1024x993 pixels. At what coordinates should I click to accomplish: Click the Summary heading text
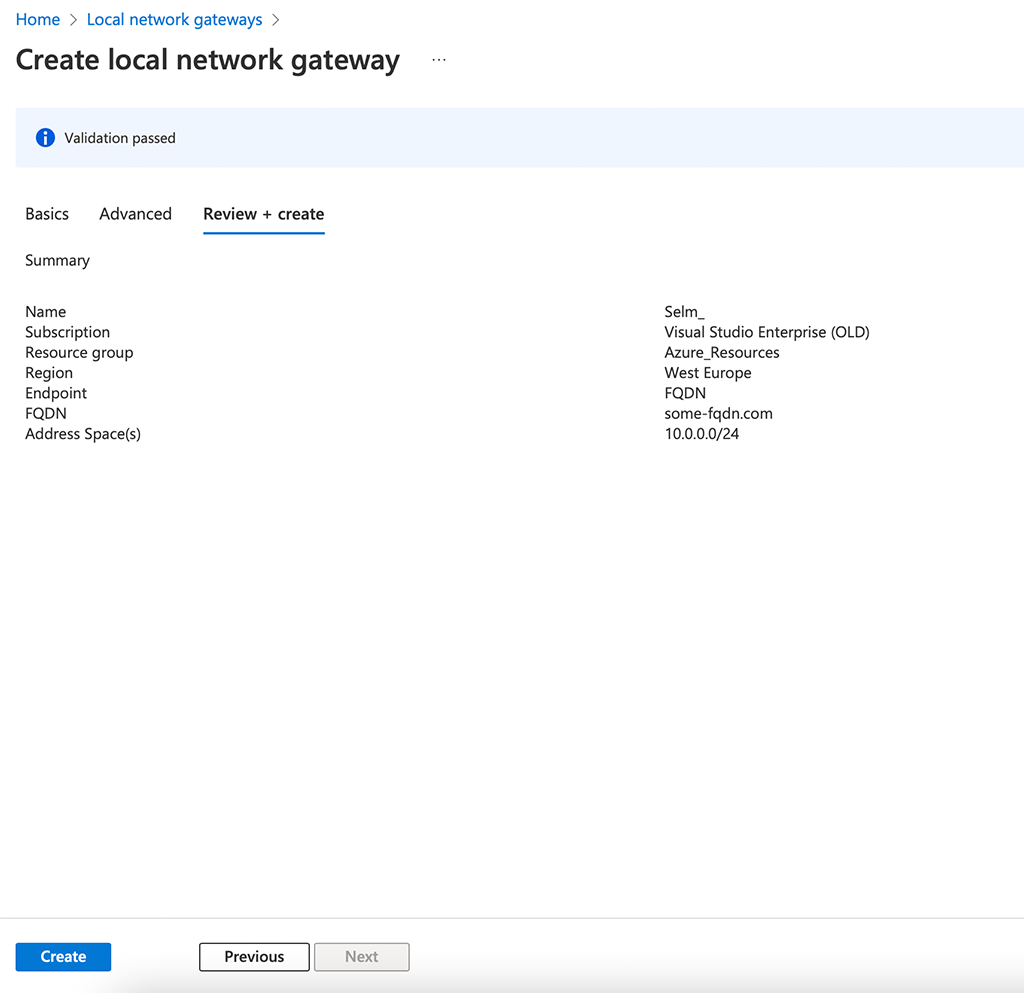pyautogui.click(x=57, y=260)
